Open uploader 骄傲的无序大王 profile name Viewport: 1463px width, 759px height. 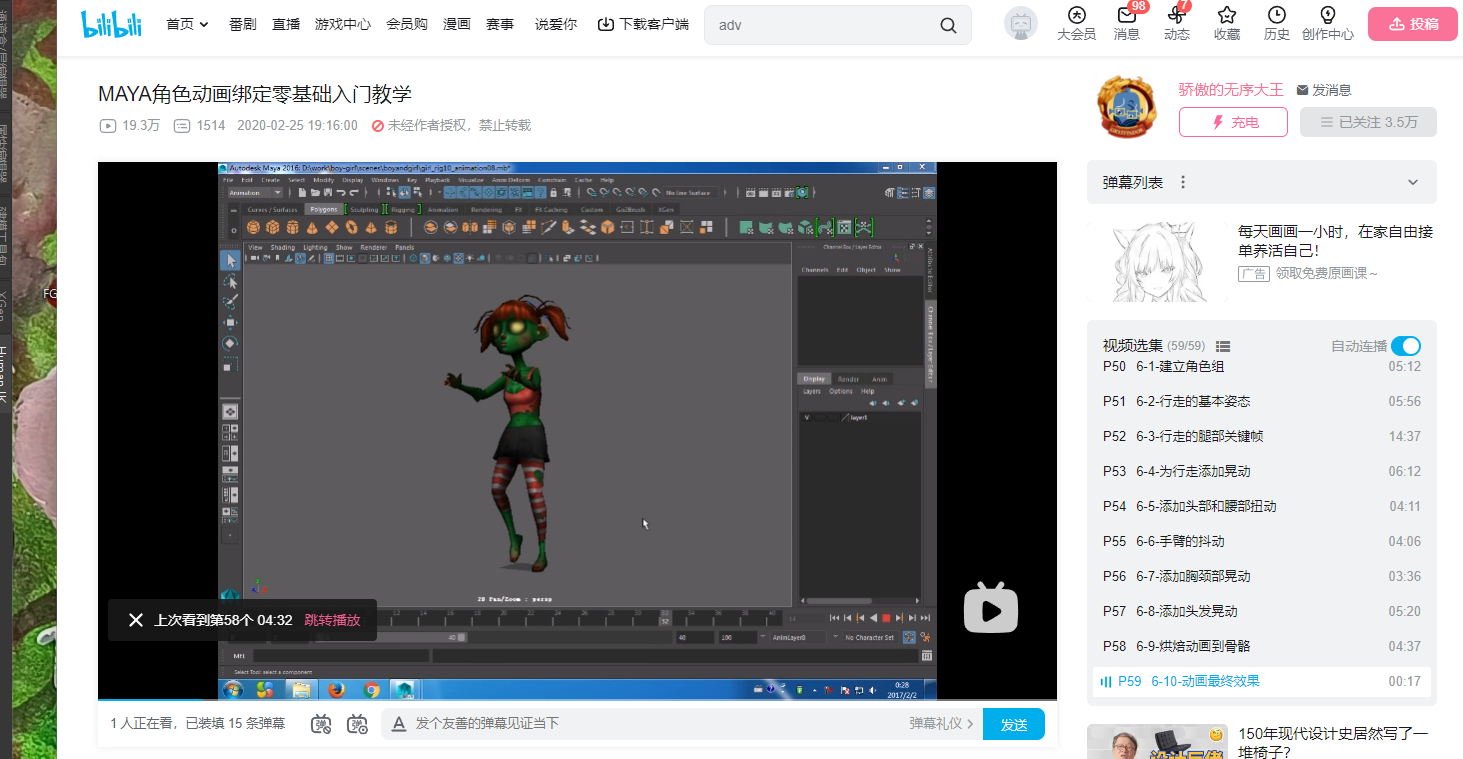tap(1231, 90)
